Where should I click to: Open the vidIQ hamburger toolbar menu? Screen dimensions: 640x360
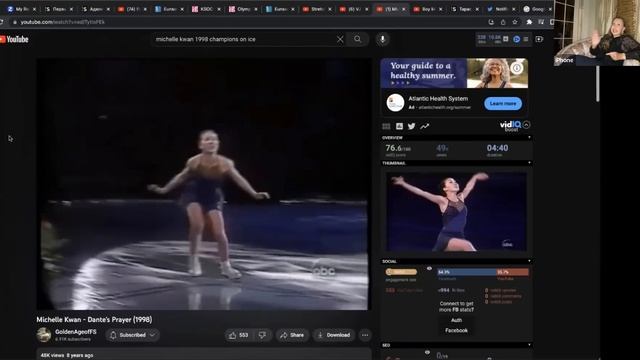click(526, 39)
